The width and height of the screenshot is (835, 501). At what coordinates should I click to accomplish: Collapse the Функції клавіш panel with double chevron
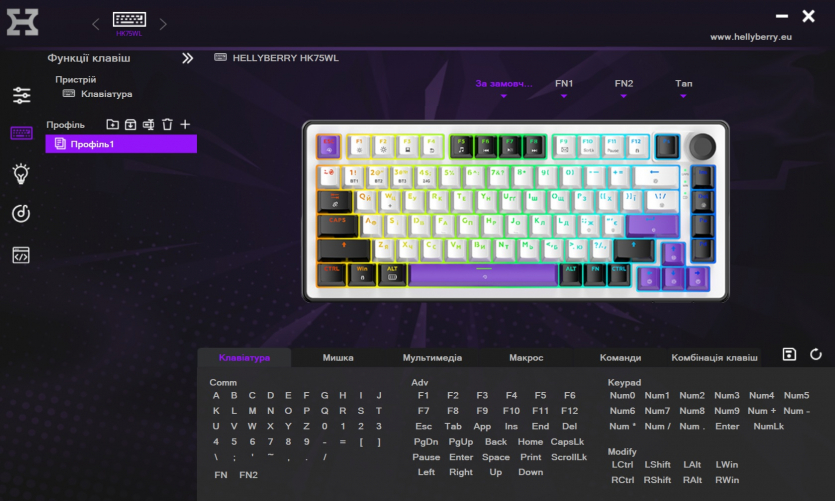click(x=187, y=58)
